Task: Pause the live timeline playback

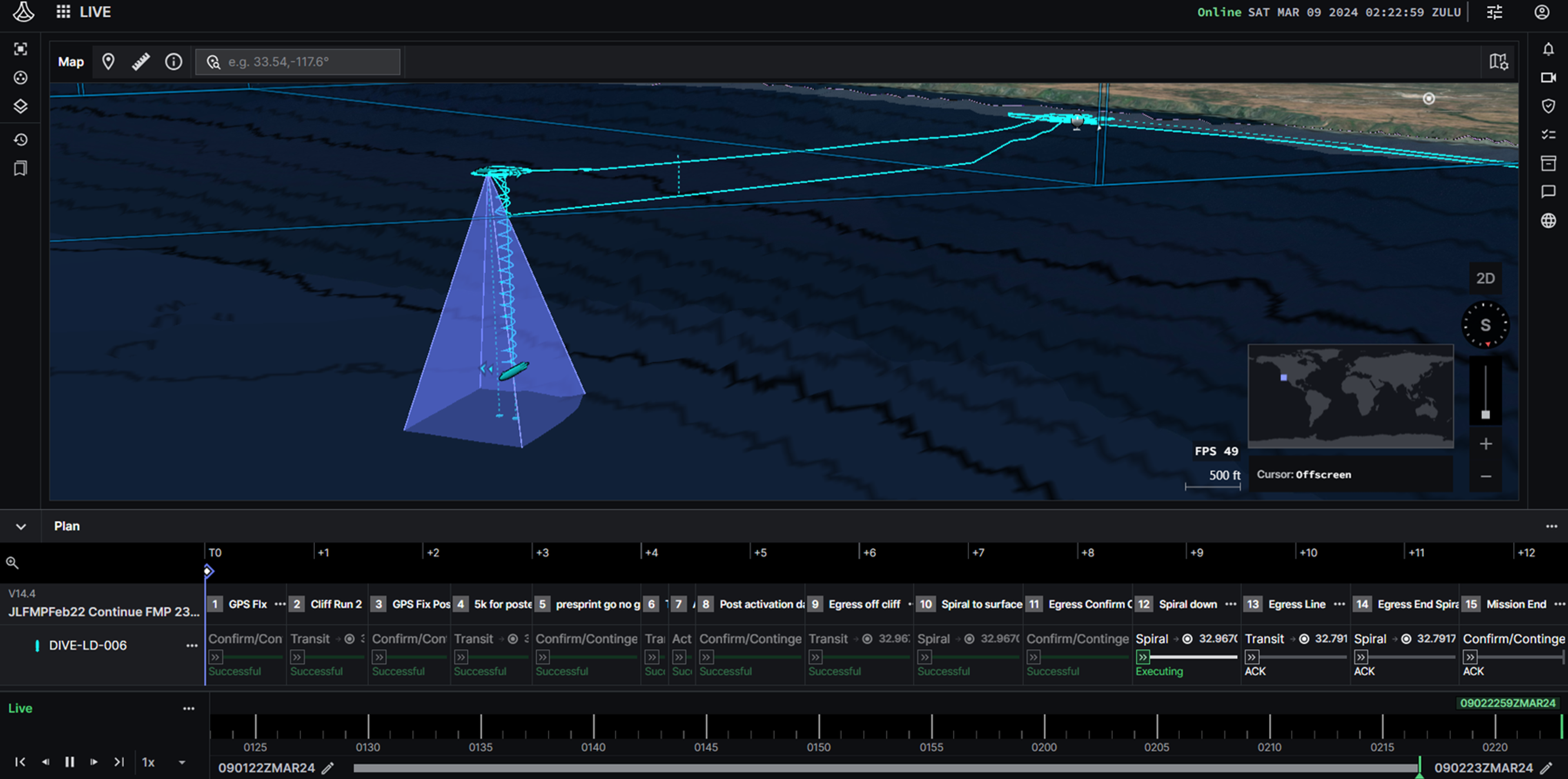Action: 69,762
